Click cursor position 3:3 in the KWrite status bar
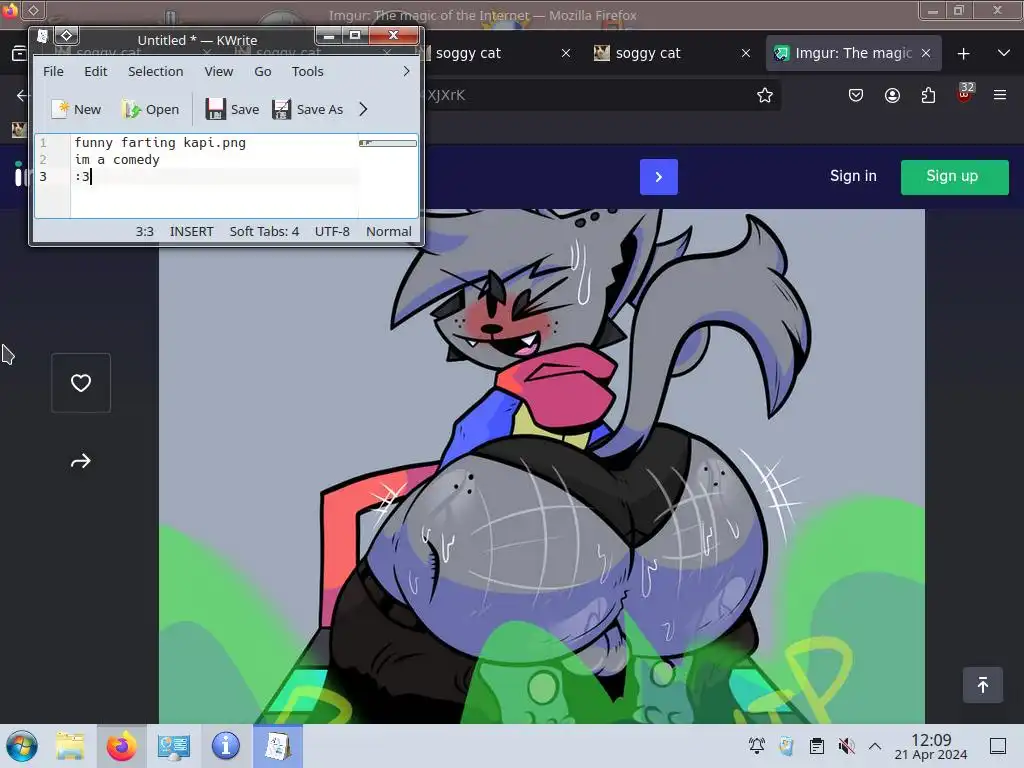The image size is (1024, 768). pyautogui.click(x=144, y=231)
